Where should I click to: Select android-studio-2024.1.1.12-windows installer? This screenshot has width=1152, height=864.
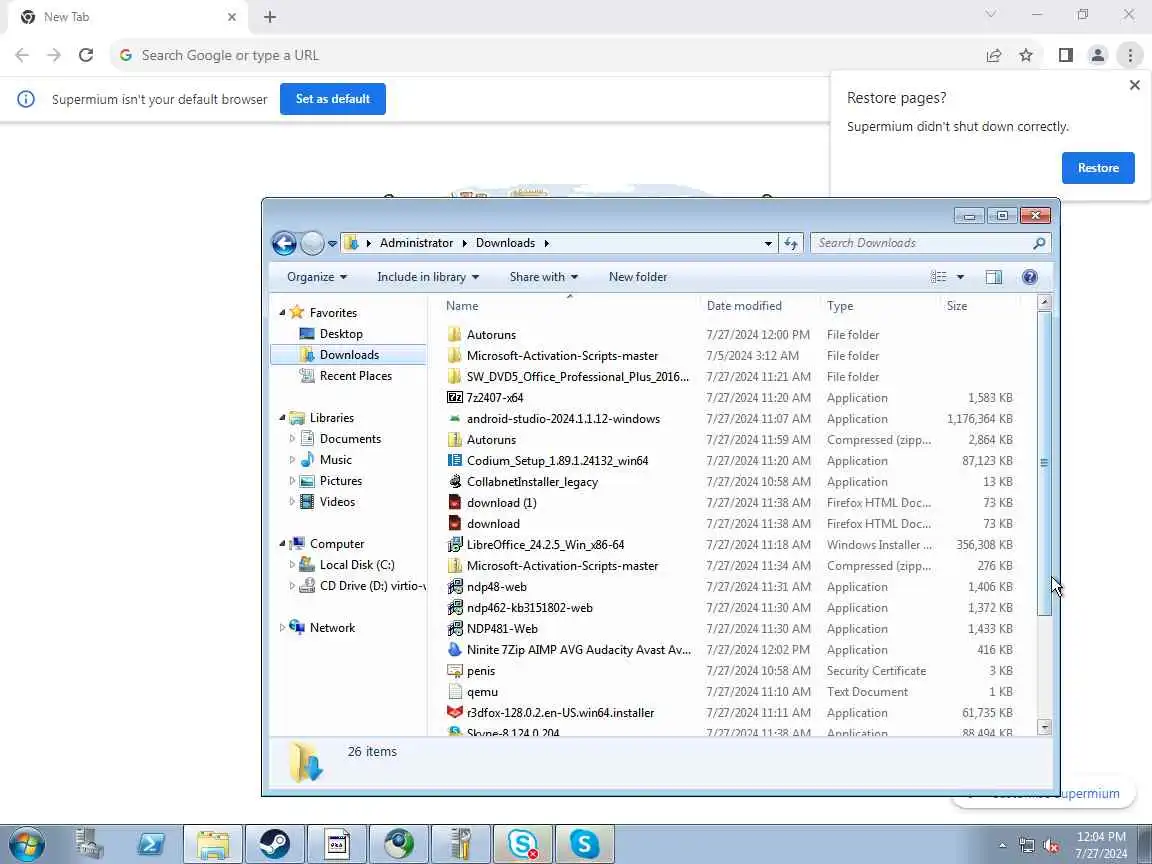click(x=563, y=419)
